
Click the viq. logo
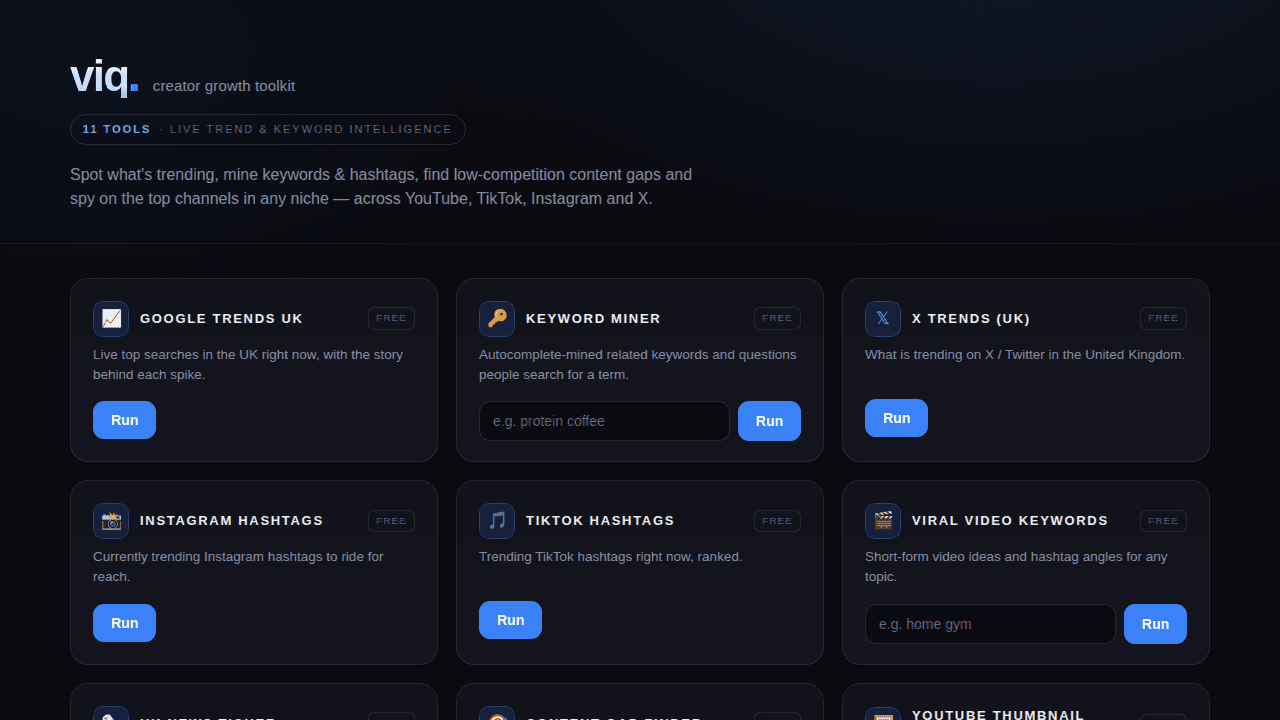coord(104,77)
